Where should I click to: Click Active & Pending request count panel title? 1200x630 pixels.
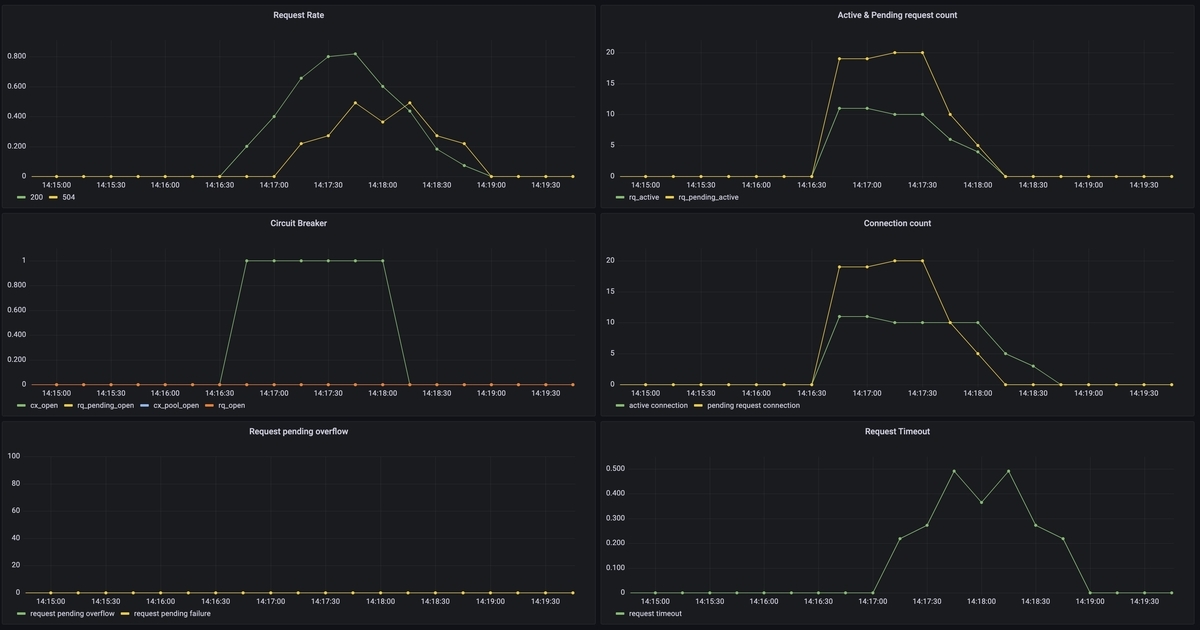(x=897, y=15)
